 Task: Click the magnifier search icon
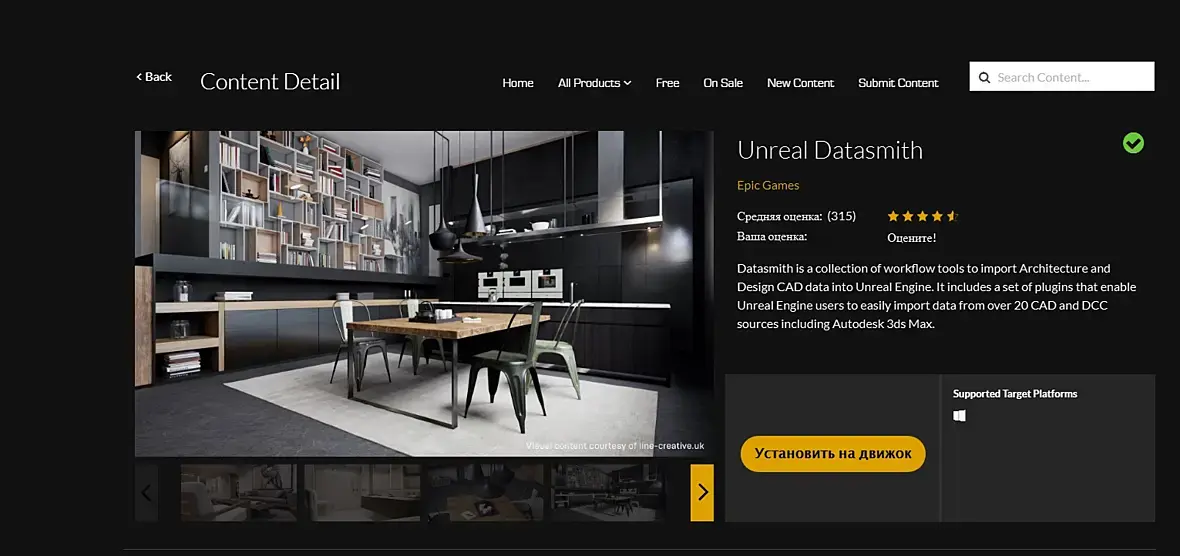pyautogui.click(x=984, y=77)
